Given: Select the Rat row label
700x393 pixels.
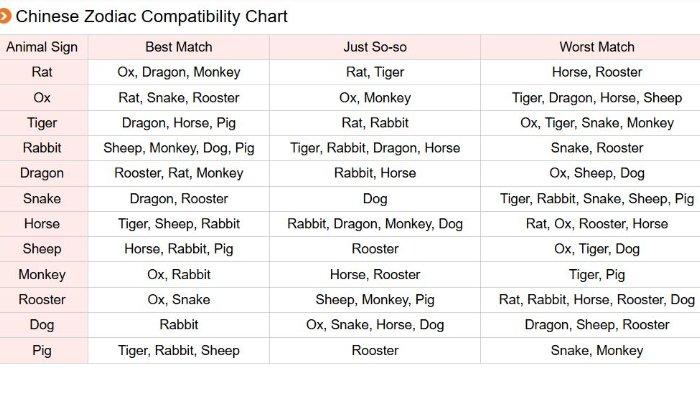Looking at the screenshot, I should (x=42, y=72).
